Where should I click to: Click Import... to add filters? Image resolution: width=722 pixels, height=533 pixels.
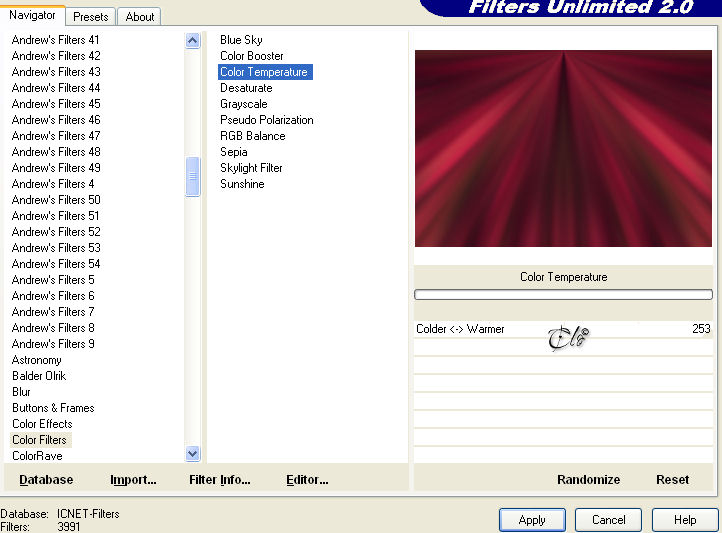click(x=133, y=480)
